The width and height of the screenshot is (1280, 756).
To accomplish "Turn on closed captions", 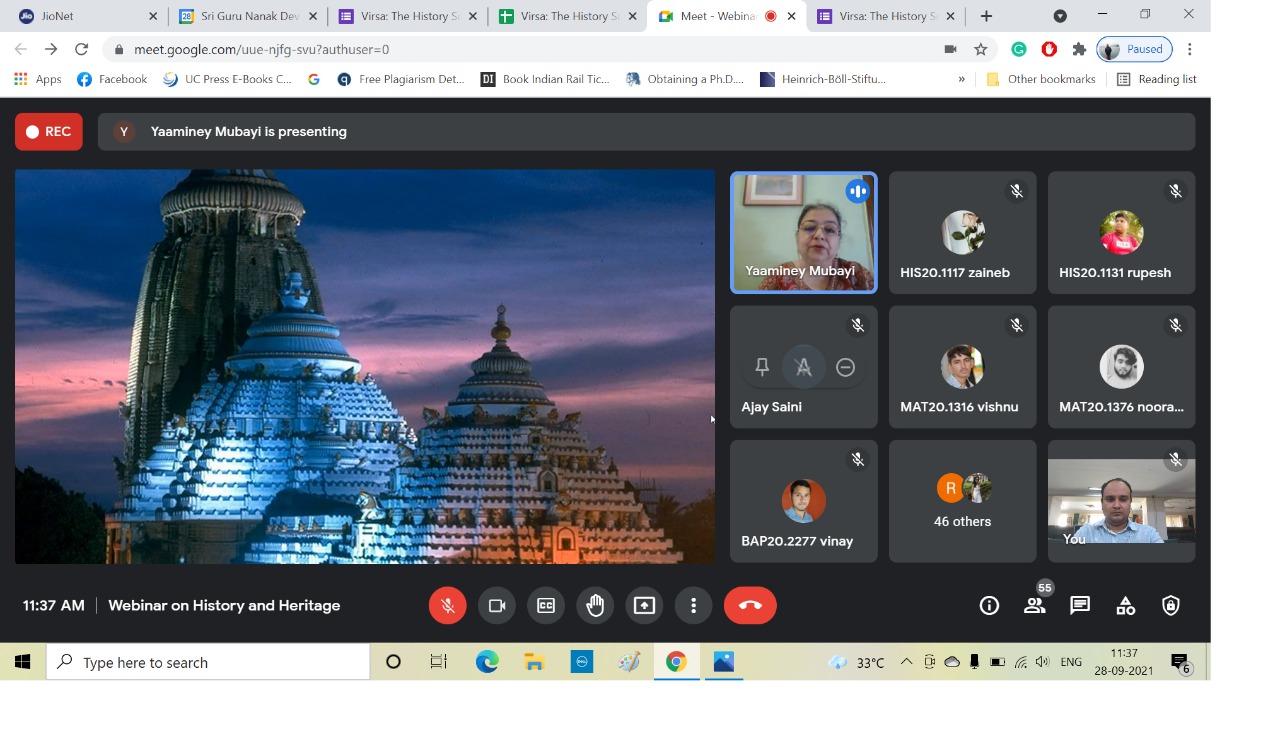I will click(x=545, y=606).
